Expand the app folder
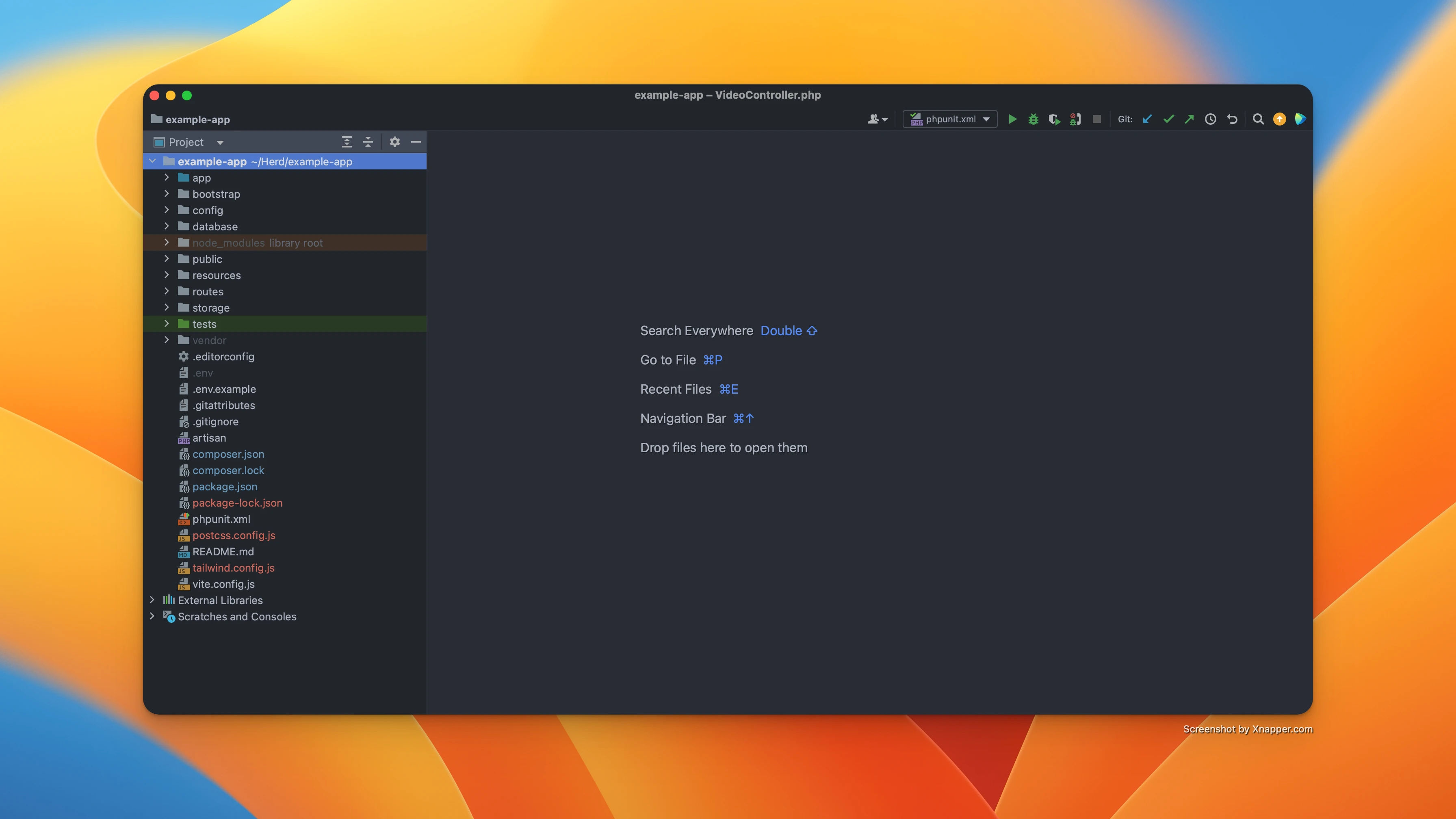The image size is (1456, 819). [x=166, y=178]
